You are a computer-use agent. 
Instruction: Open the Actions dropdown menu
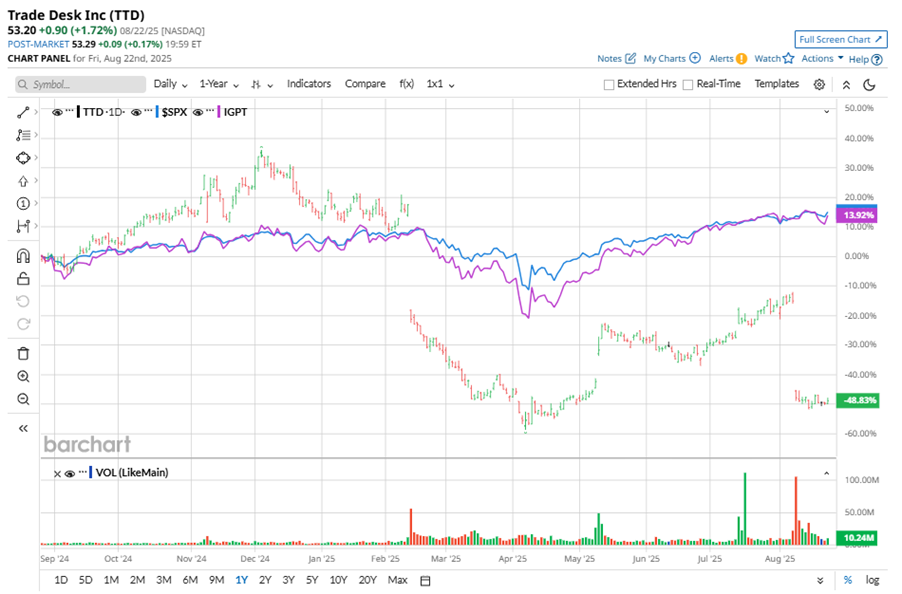click(822, 58)
